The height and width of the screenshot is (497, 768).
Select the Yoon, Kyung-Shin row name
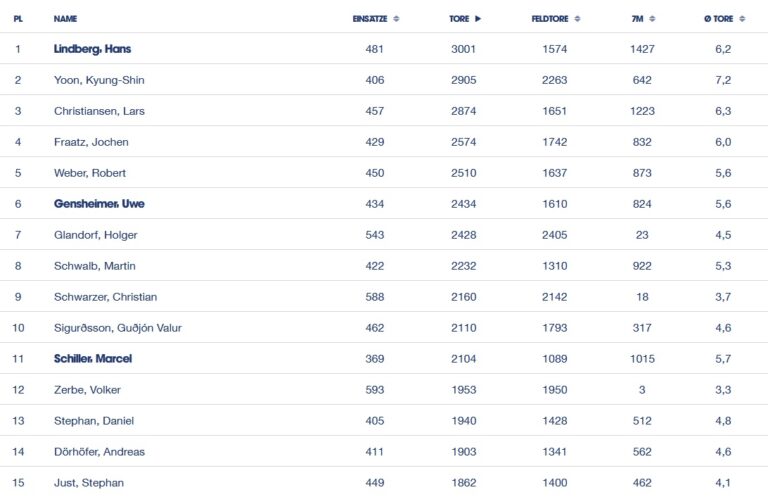99,80
